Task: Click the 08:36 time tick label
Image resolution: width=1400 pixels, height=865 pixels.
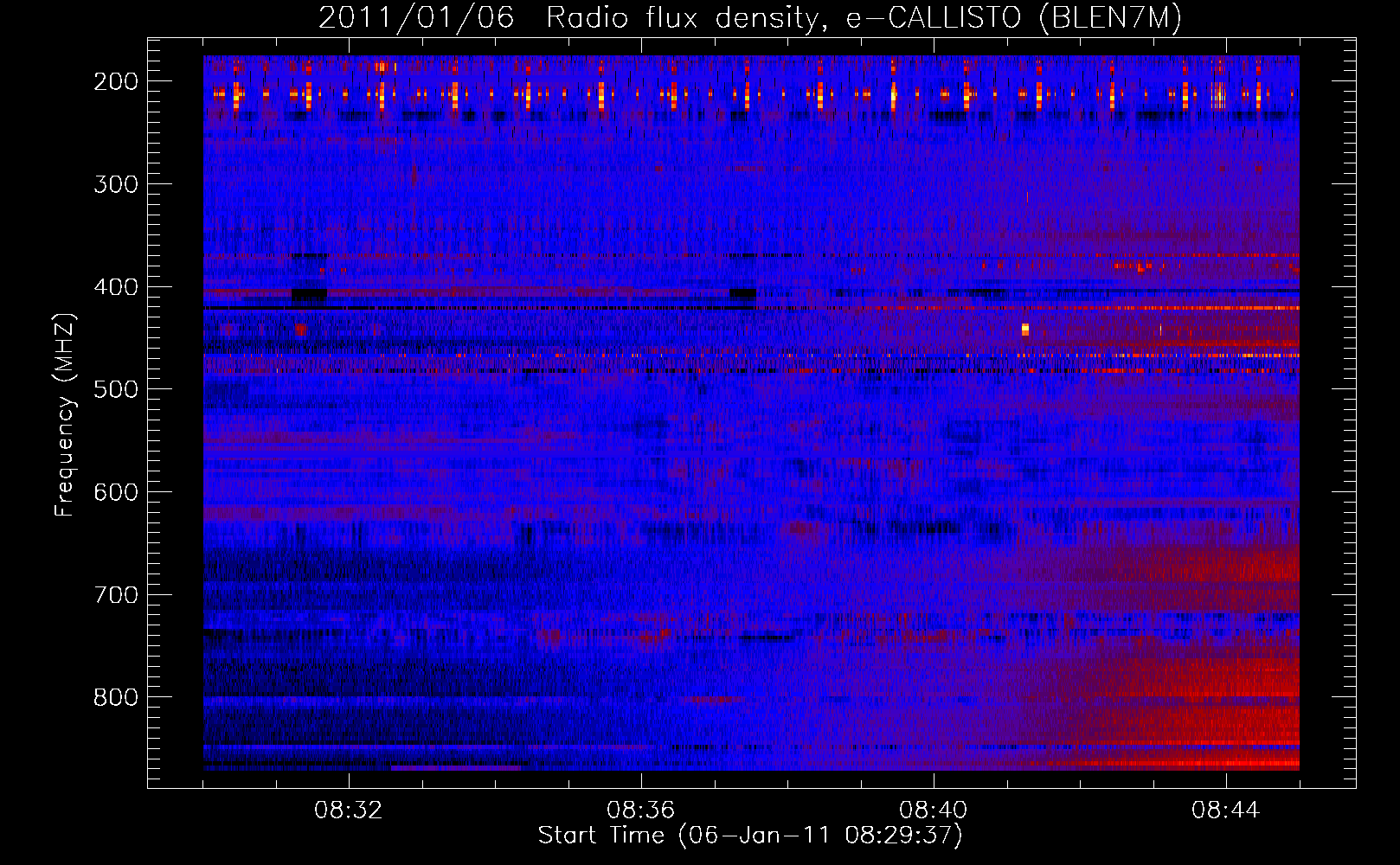Action: click(641, 811)
